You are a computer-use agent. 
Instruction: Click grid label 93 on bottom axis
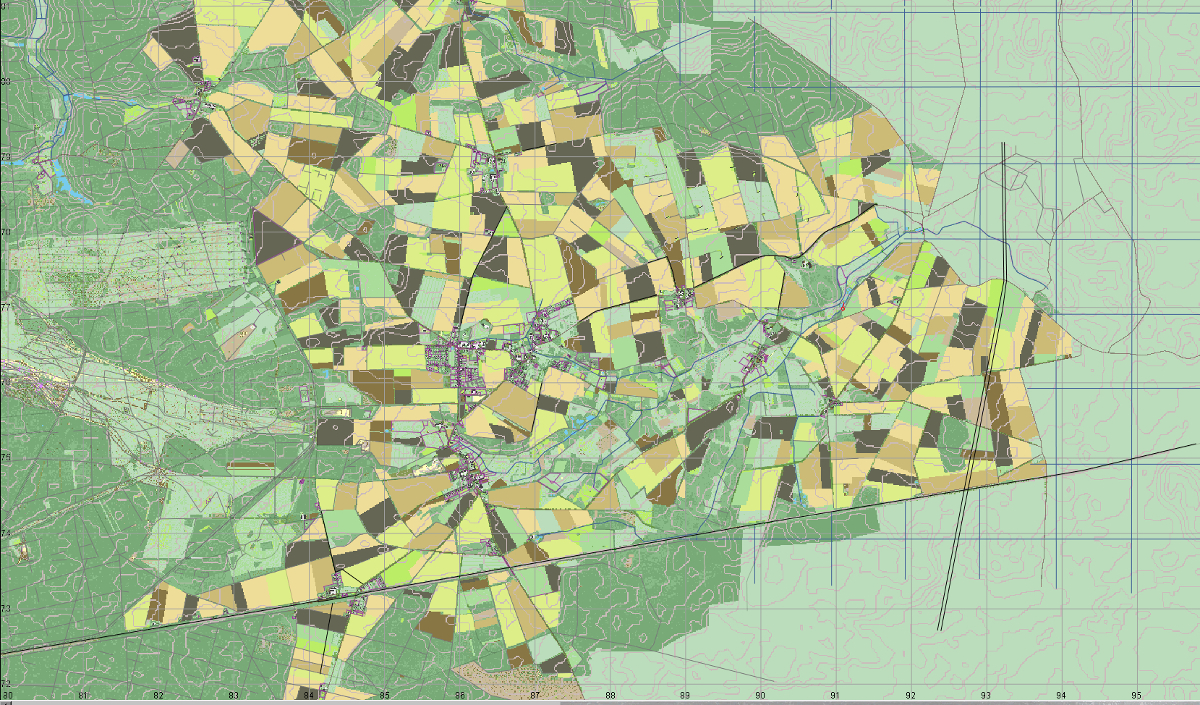click(x=985, y=695)
